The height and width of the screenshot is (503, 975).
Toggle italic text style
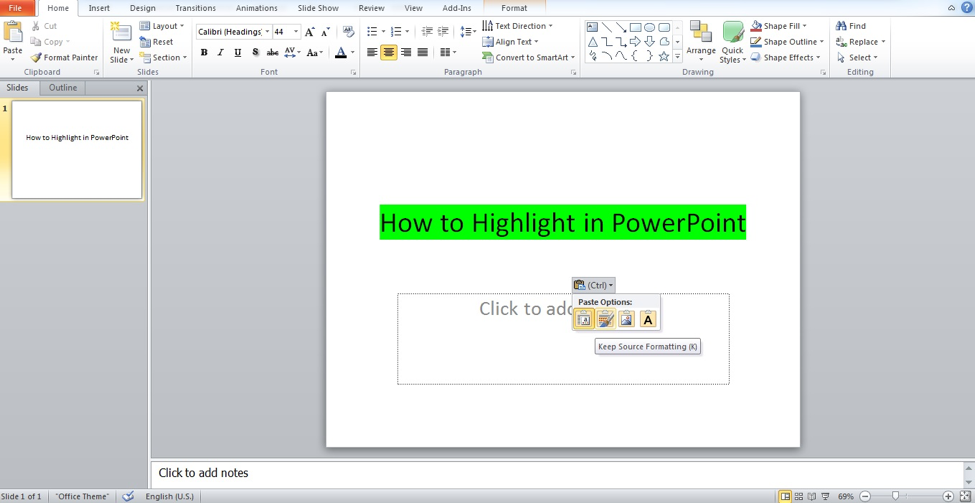click(220, 53)
